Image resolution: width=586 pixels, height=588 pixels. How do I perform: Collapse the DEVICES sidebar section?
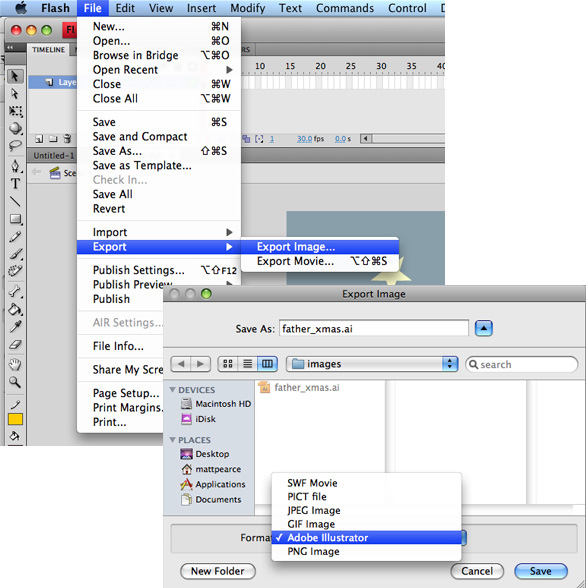click(172, 390)
